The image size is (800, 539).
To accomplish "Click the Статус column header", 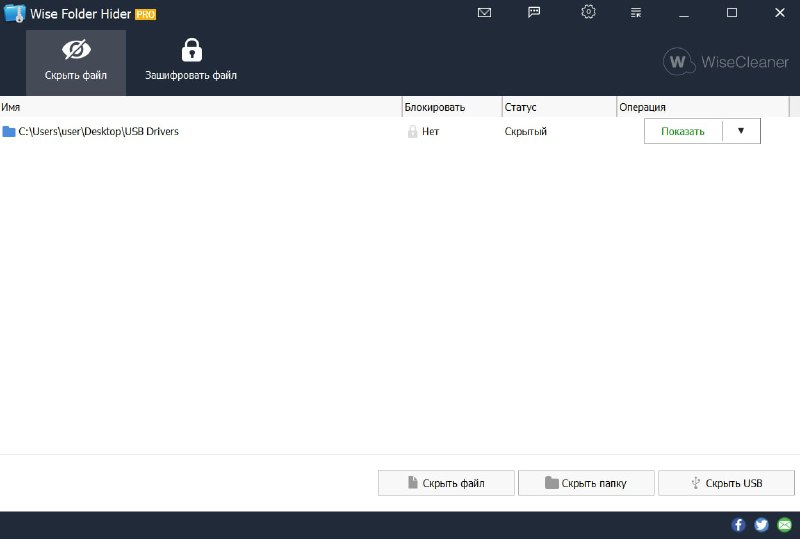I will coord(559,107).
